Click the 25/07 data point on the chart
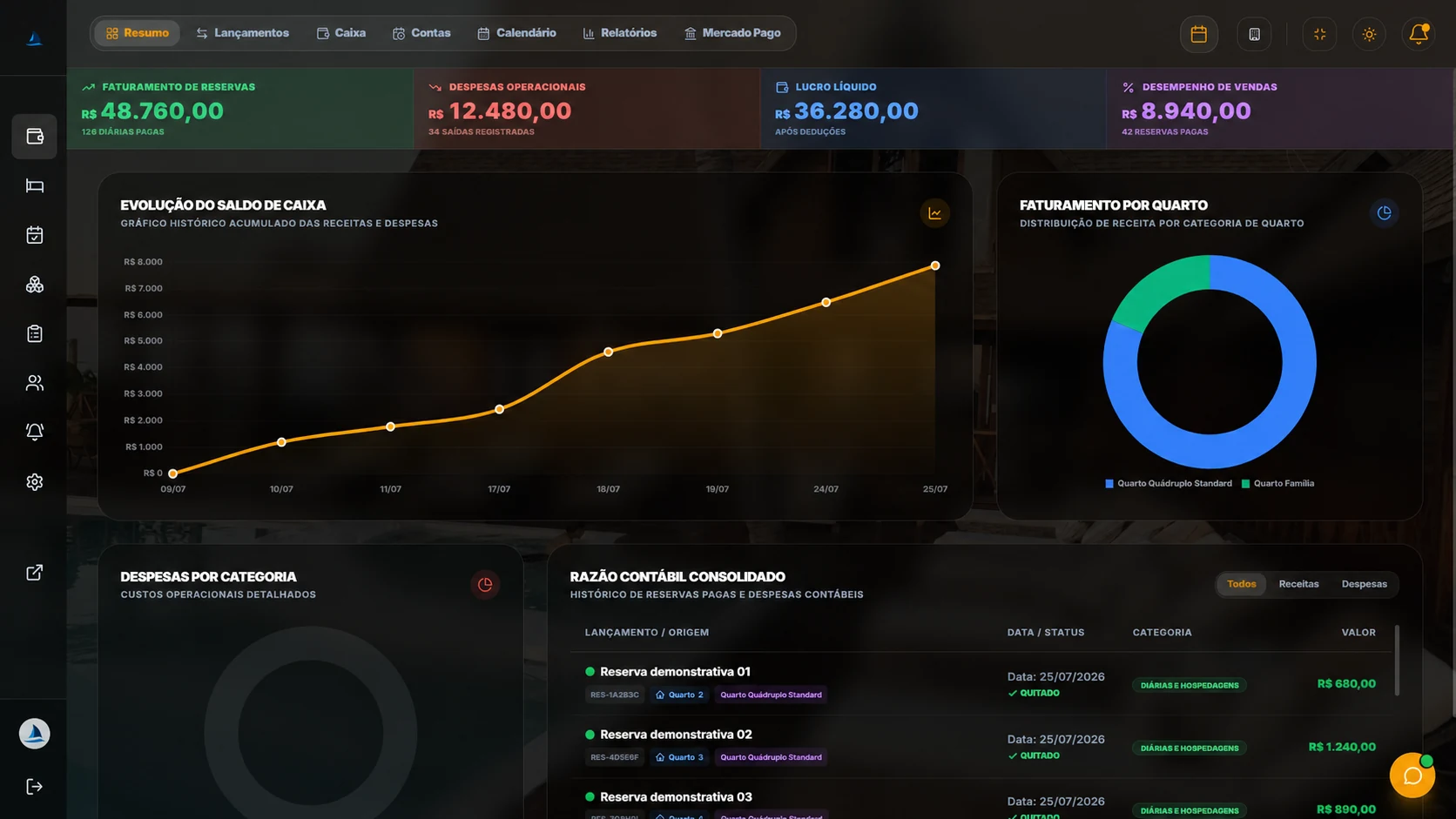Screen dimensions: 1456x819 [935, 265]
